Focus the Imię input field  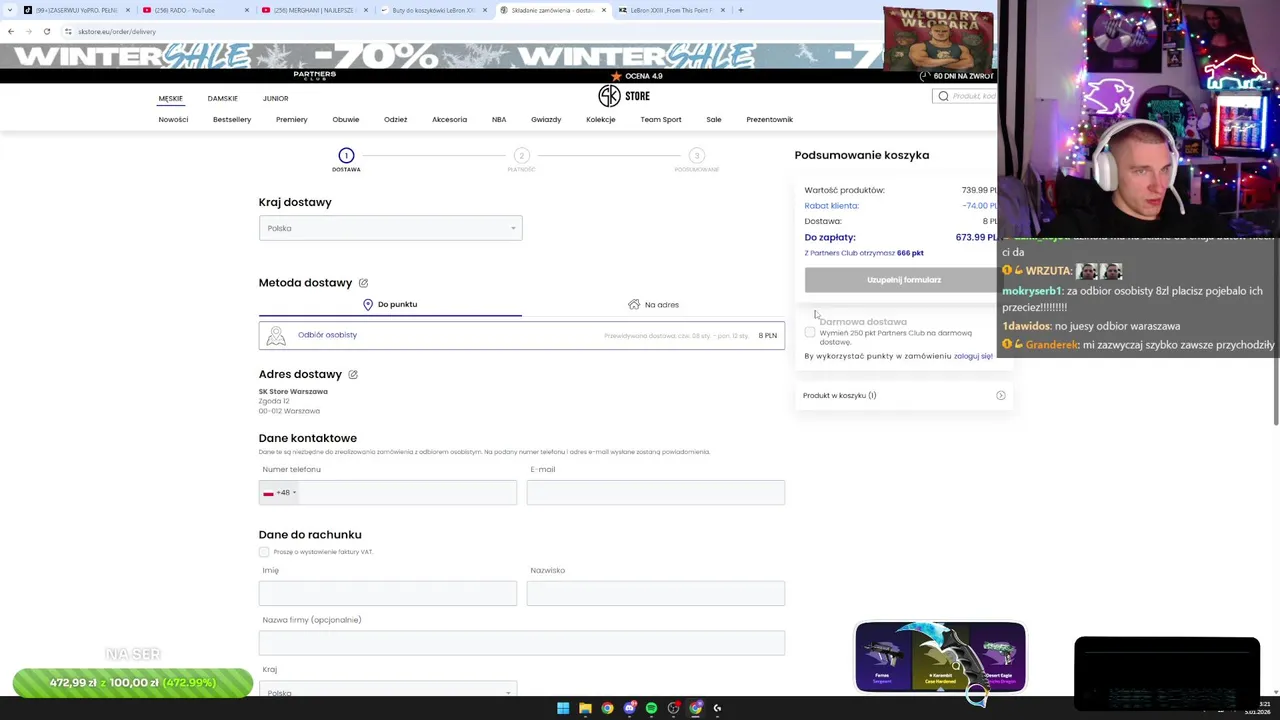pyautogui.click(x=388, y=593)
